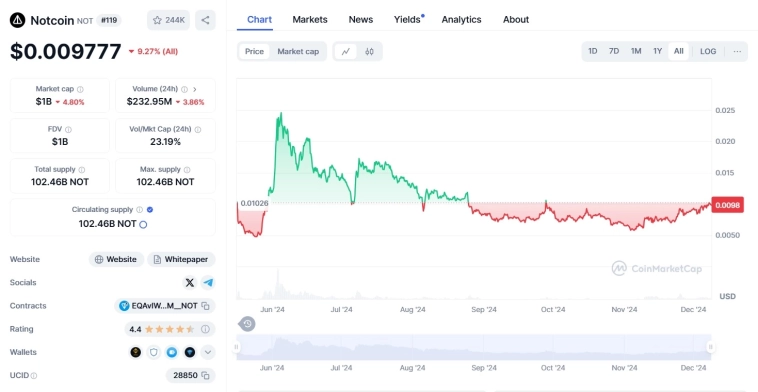The image size is (758, 392).
Task: Click the chart history clock icon
Action: (247, 324)
